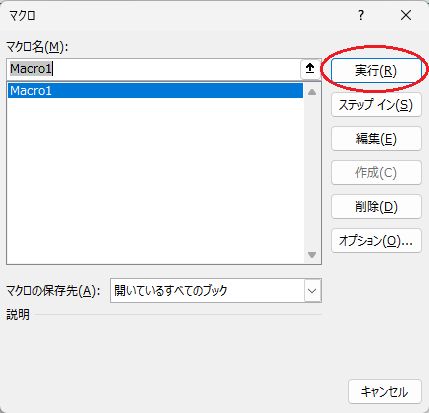Image resolution: width=429 pixels, height=413 pixels.
Task: Focus the マクロ名 text field
Action: pyautogui.click(x=153, y=69)
